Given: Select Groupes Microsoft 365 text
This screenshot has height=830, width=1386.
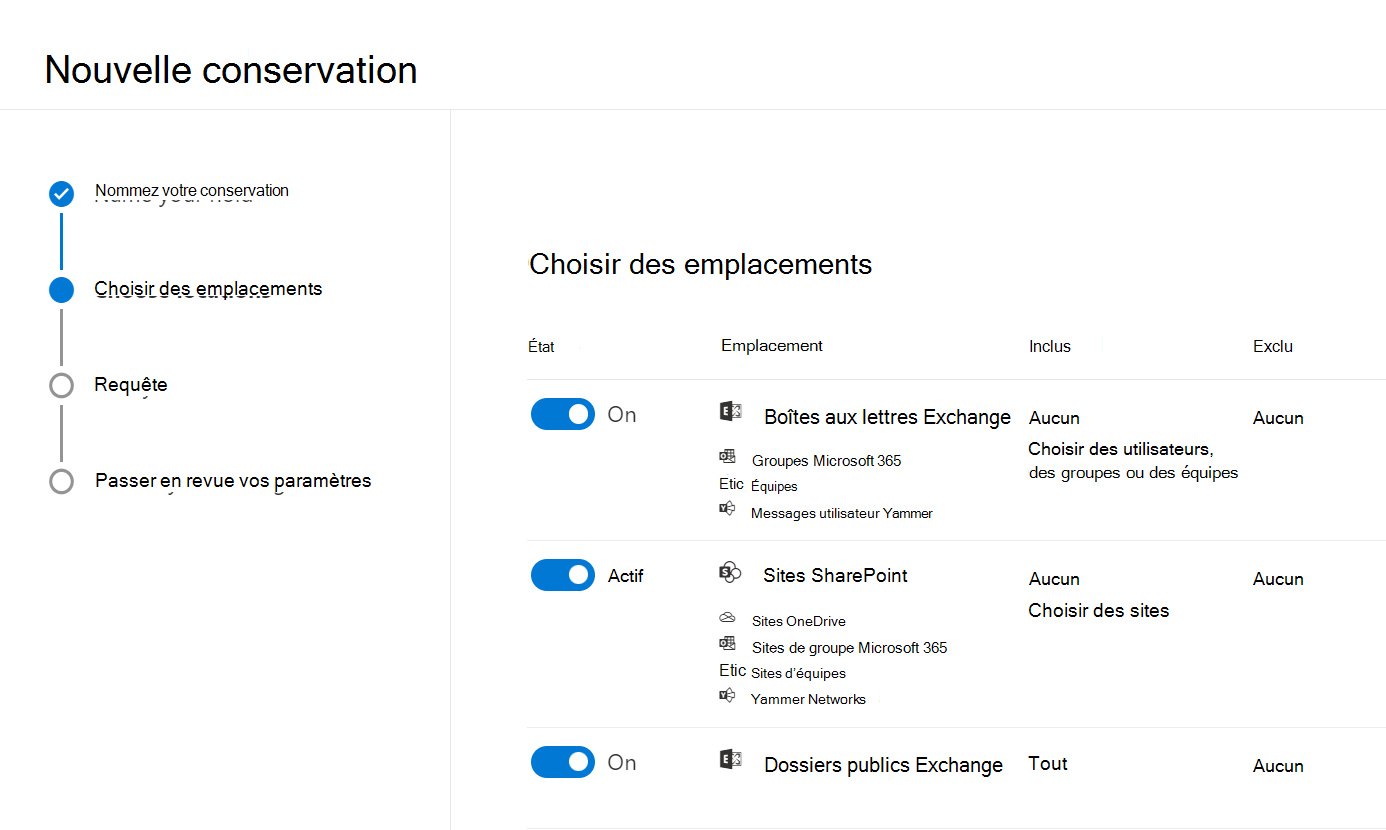Looking at the screenshot, I should 826,461.
